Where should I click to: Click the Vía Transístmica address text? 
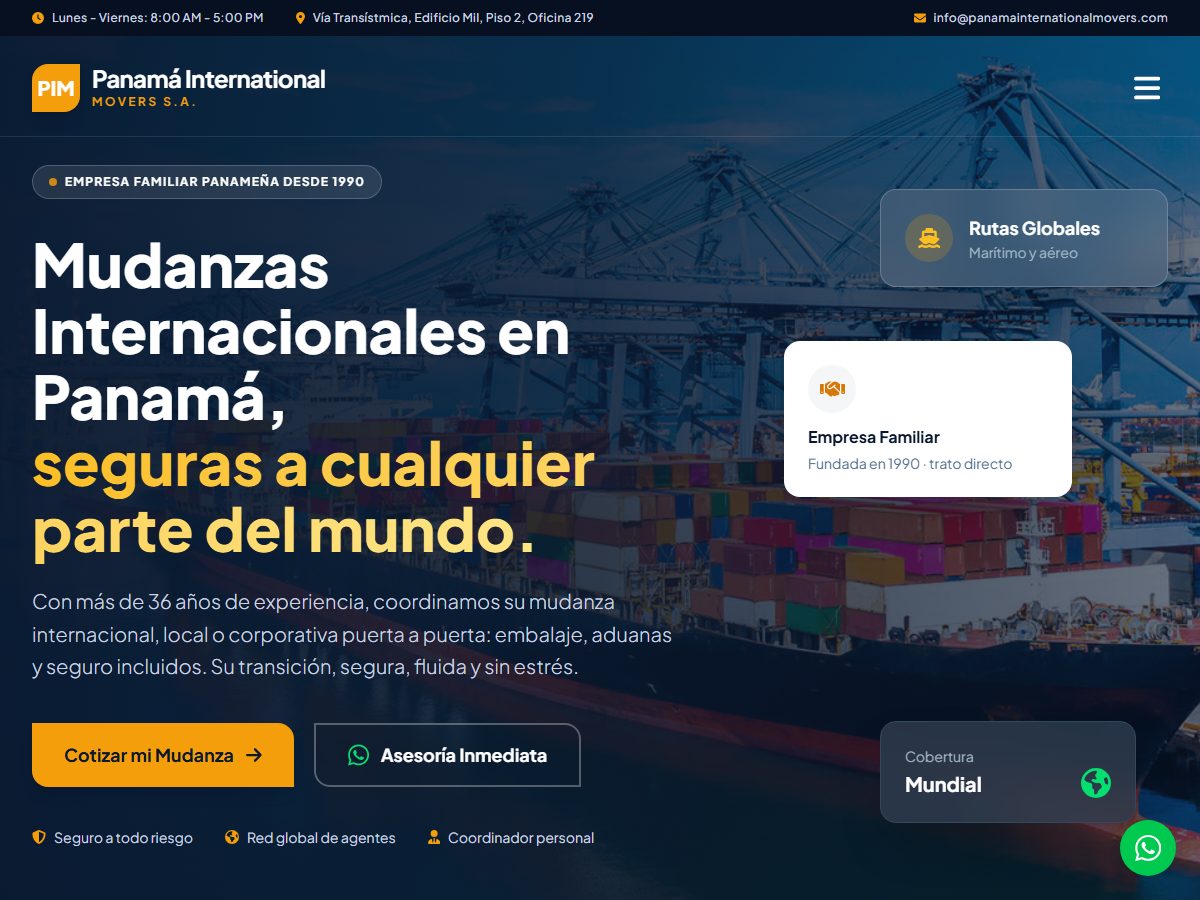coord(453,18)
